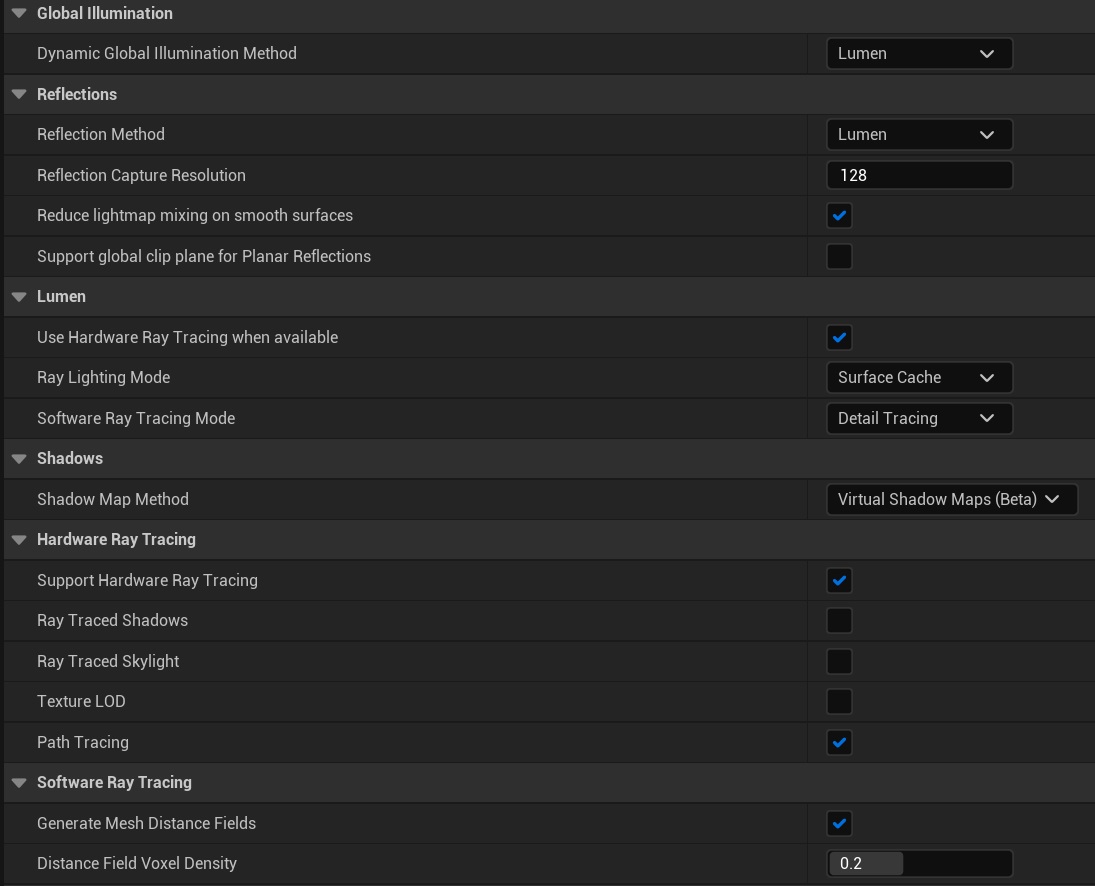Image resolution: width=1095 pixels, height=886 pixels.
Task: Click the Use Hardware Ray Tracing when available label
Action: (187, 337)
